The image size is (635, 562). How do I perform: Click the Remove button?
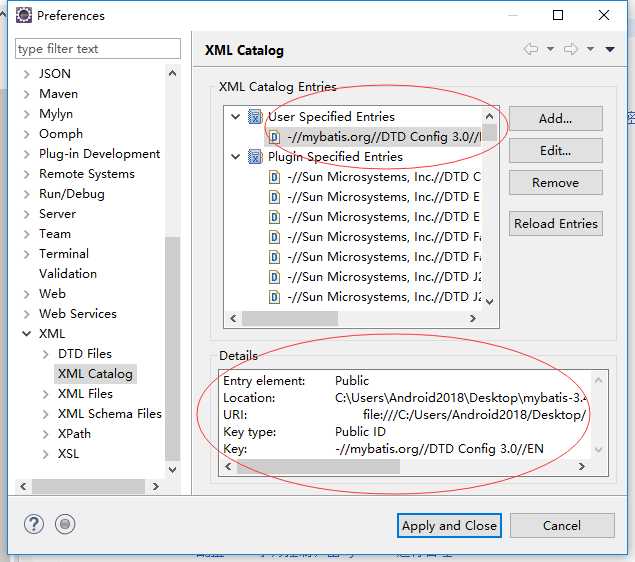tap(556, 183)
